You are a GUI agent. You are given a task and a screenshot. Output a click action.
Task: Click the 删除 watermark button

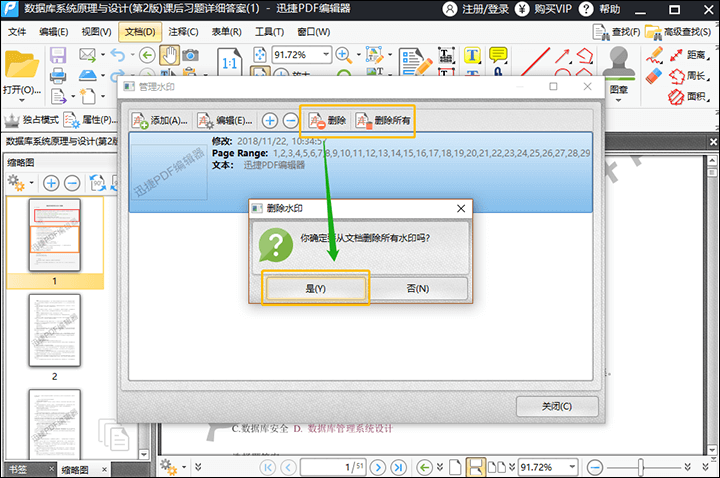326,121
